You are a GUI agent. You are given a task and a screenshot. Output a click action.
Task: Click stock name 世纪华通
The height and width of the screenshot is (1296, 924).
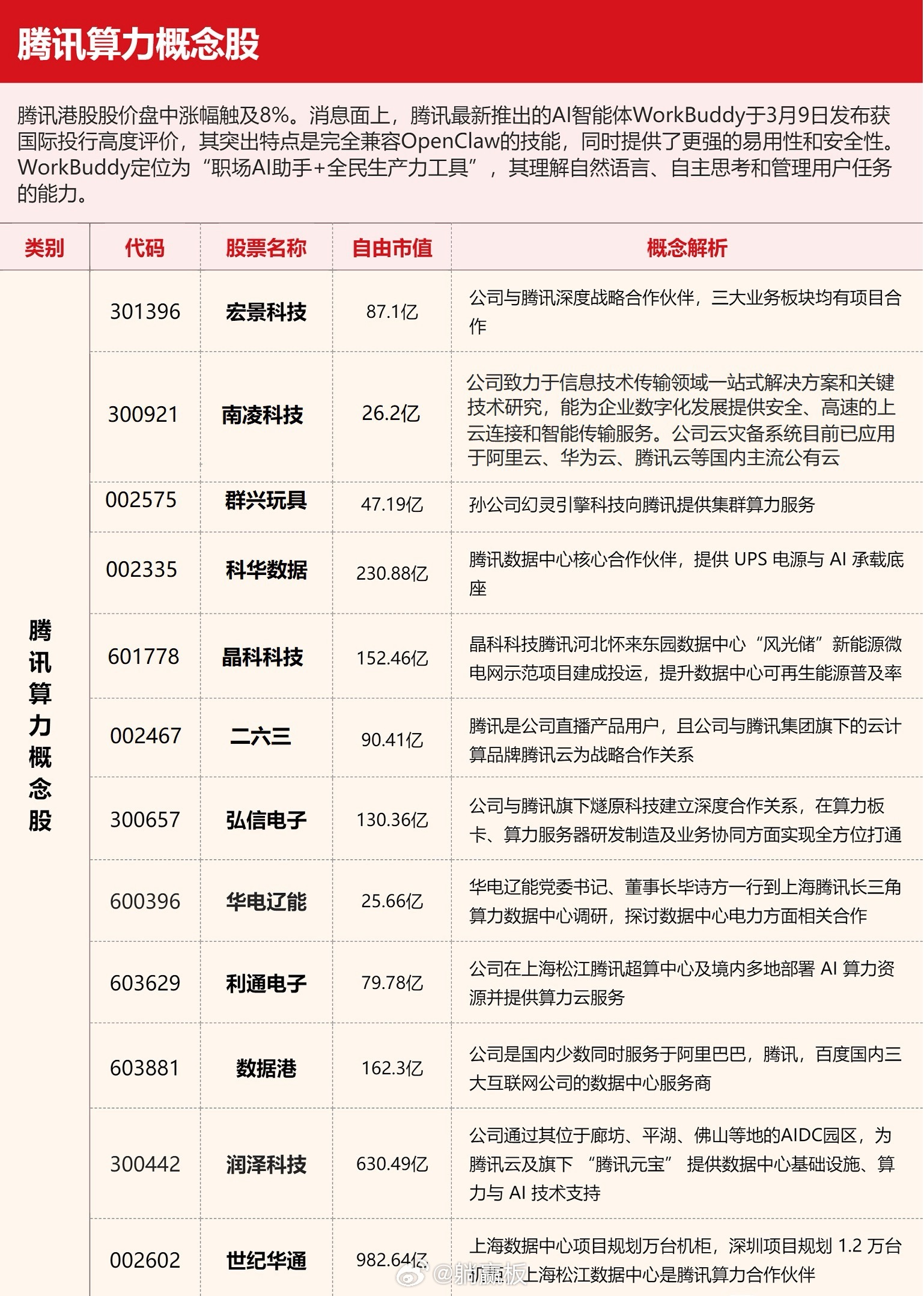click(266, 1261)
